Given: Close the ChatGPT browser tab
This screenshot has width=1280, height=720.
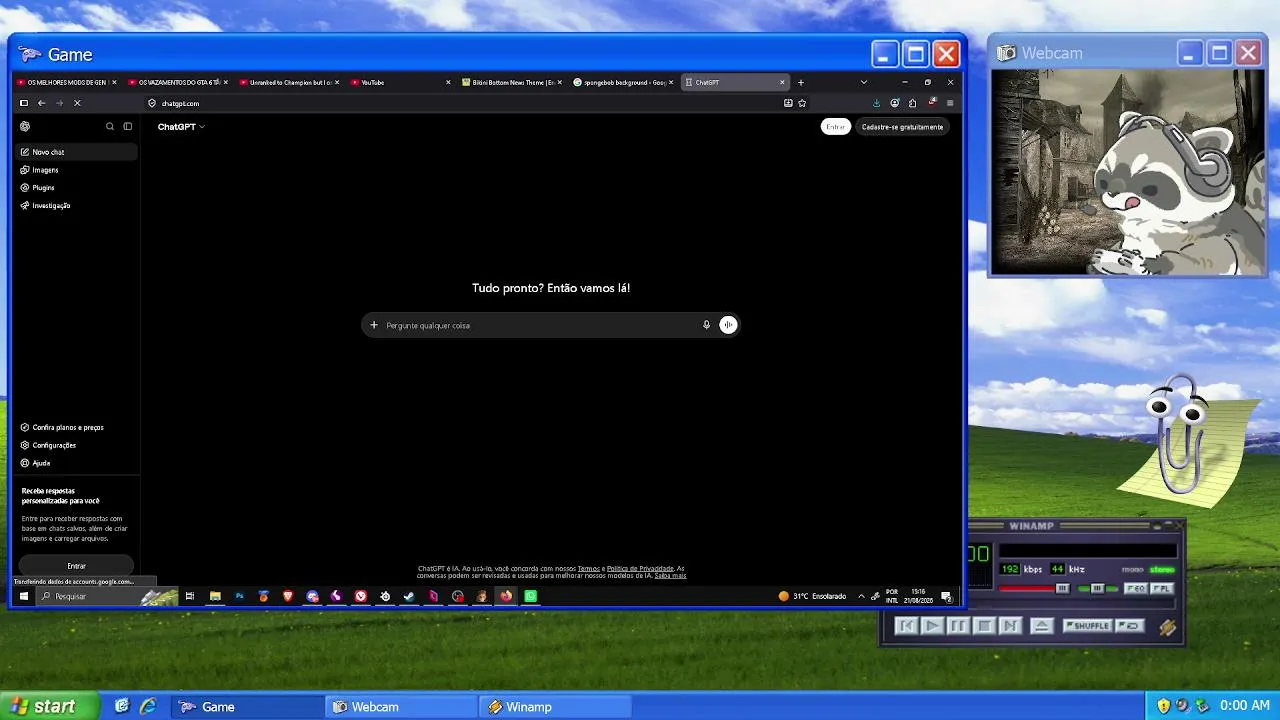Looking at the screenshot, I should 782,82.
